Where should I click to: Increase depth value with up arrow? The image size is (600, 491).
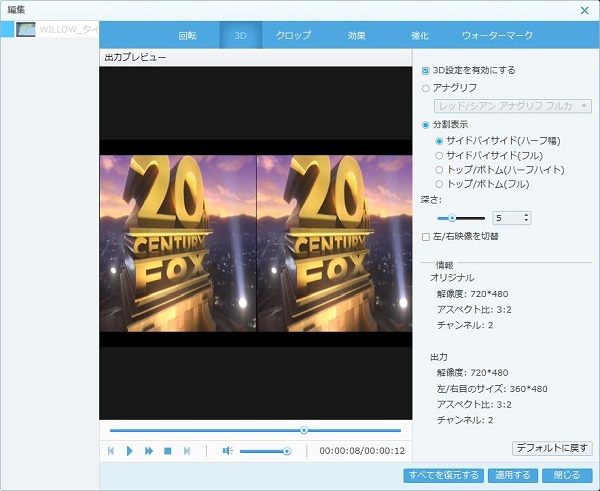pyautogui.click(x=526, y=215)
